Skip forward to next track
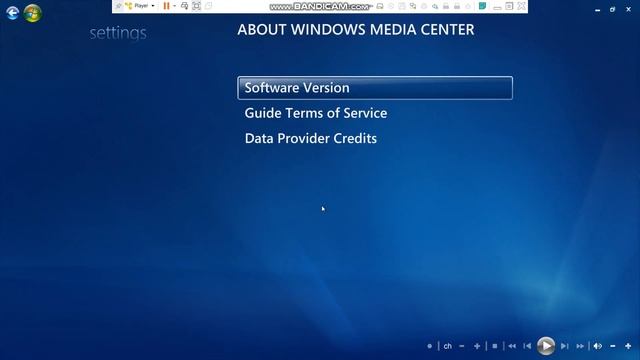This screenshot has height=360, width=640. pos(564,346)
